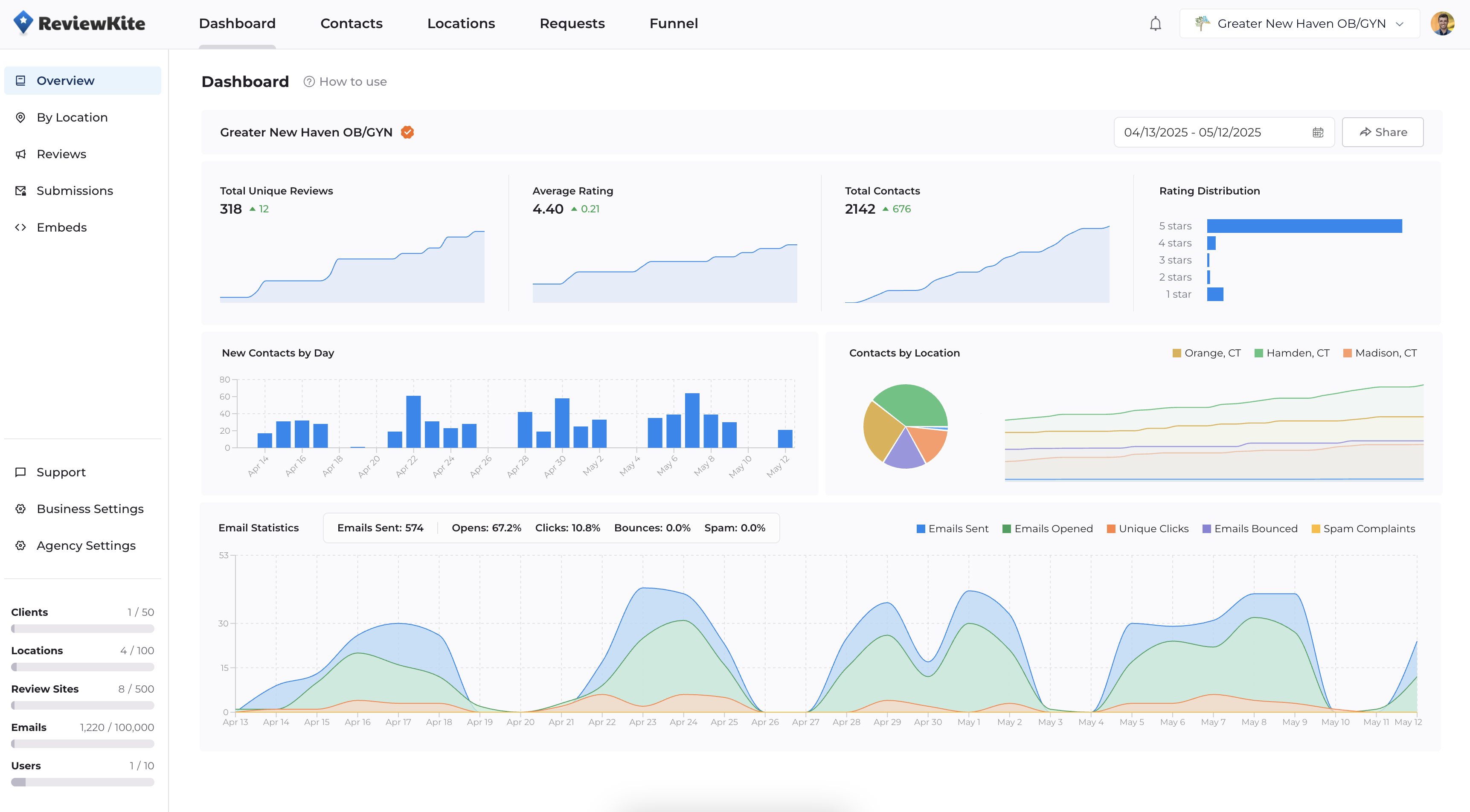Click the Submissions envelope icon

coord(20,191)
